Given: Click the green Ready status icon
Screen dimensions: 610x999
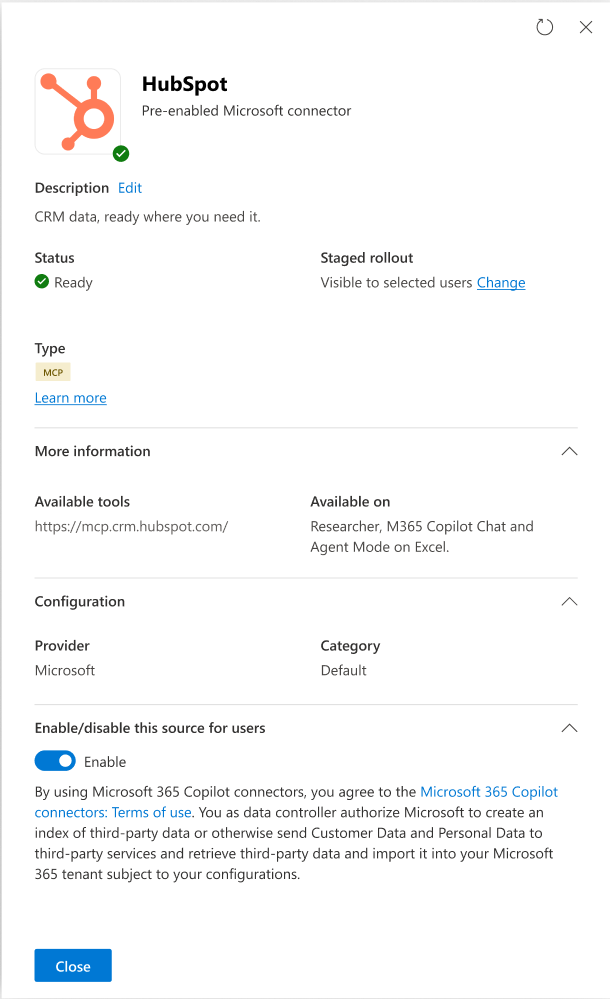Looking at the screenshot, I should pos(42,282).
